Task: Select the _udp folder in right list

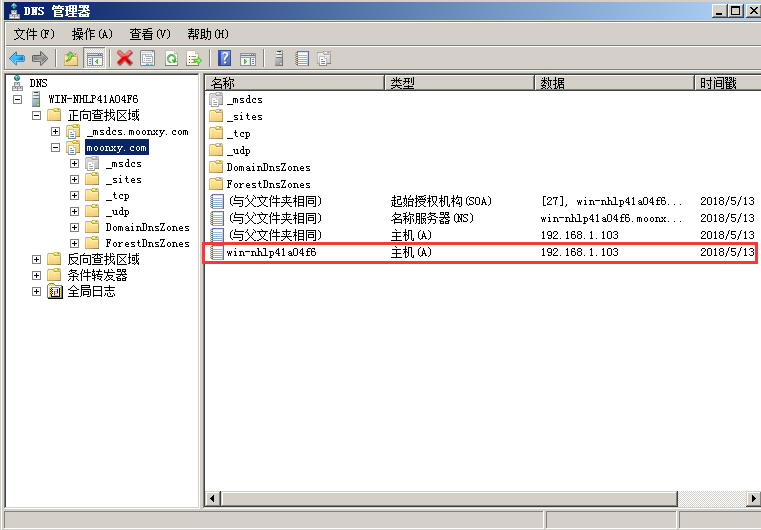Action: tap(238, 150)
